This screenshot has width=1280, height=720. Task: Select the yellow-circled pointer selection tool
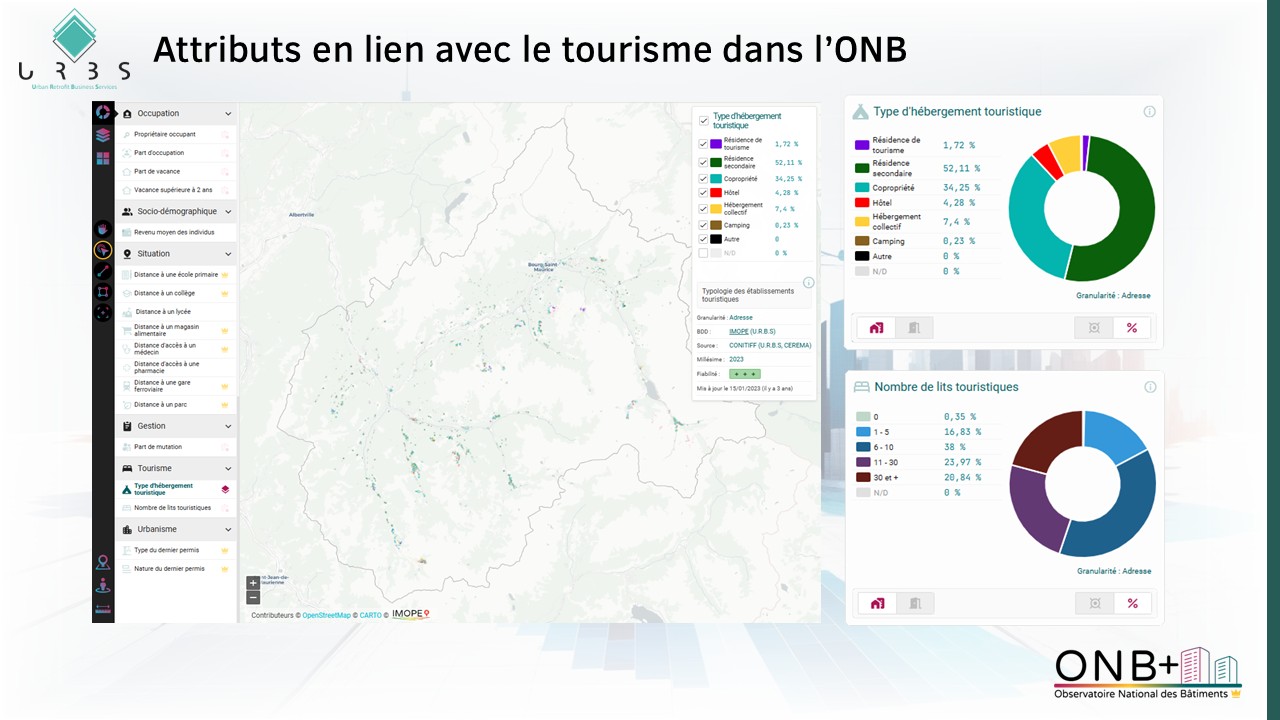click(x=103, y=250)
